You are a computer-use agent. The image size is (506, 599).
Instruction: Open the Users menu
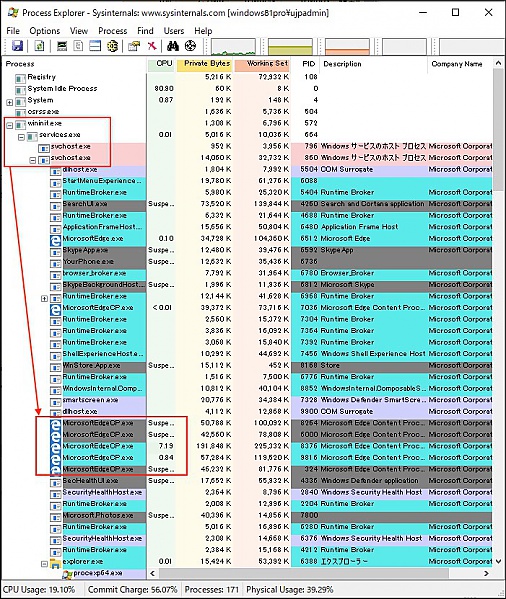click(x=174, y=31)
